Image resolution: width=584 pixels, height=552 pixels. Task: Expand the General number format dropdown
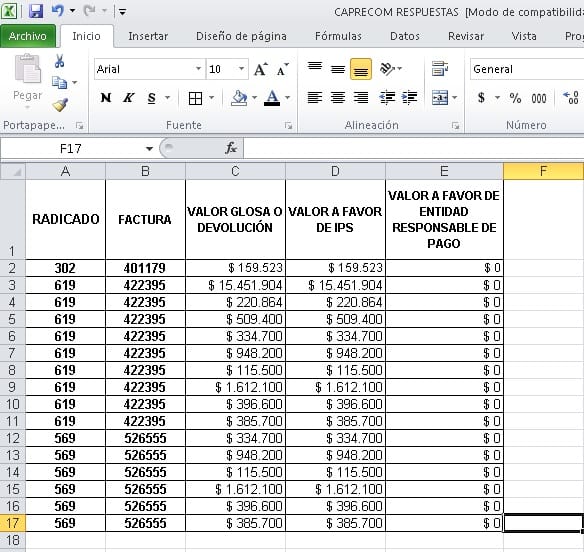pos(527,69)
